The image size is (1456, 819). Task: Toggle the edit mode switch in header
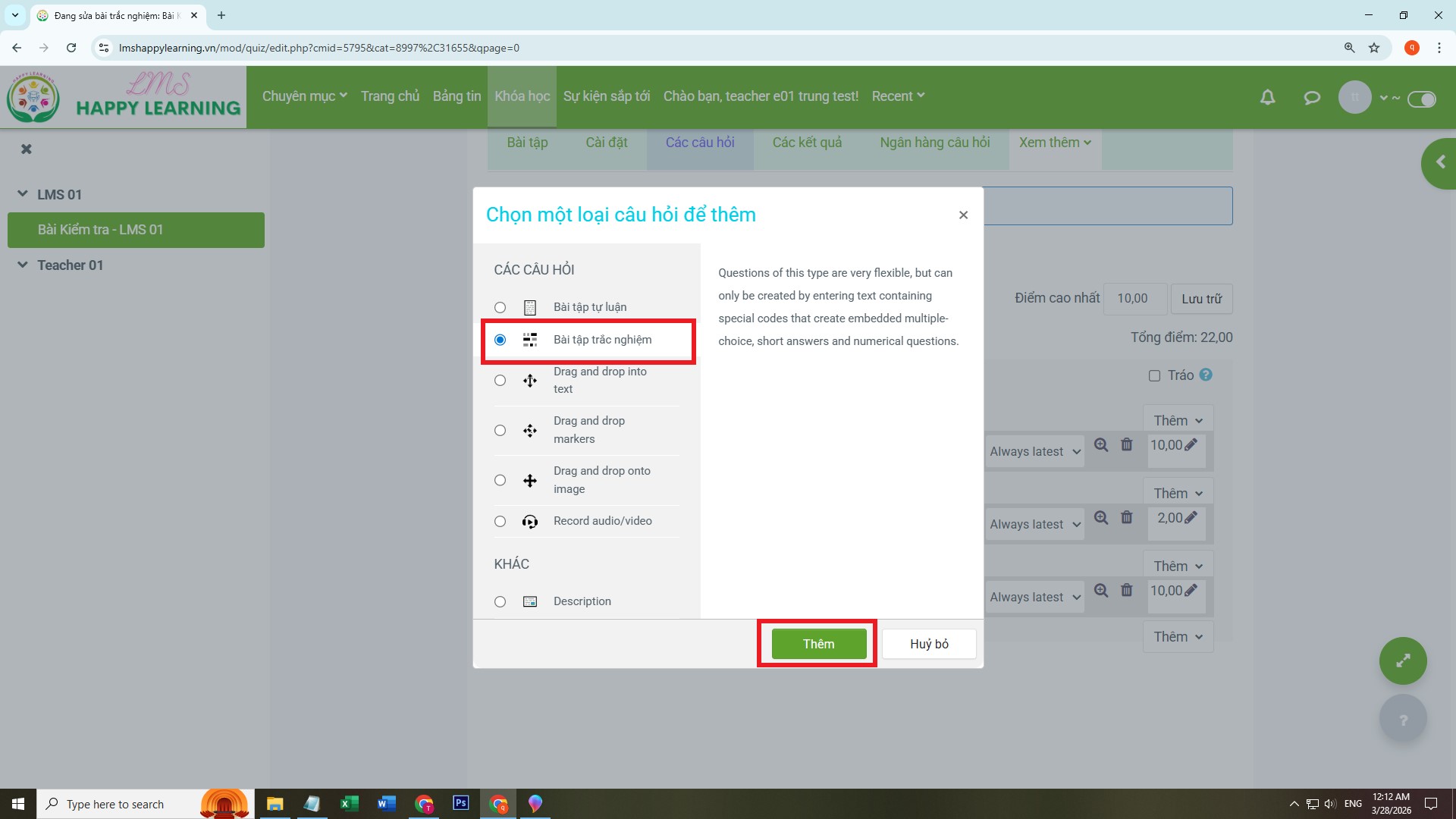tap(1421, 99)
